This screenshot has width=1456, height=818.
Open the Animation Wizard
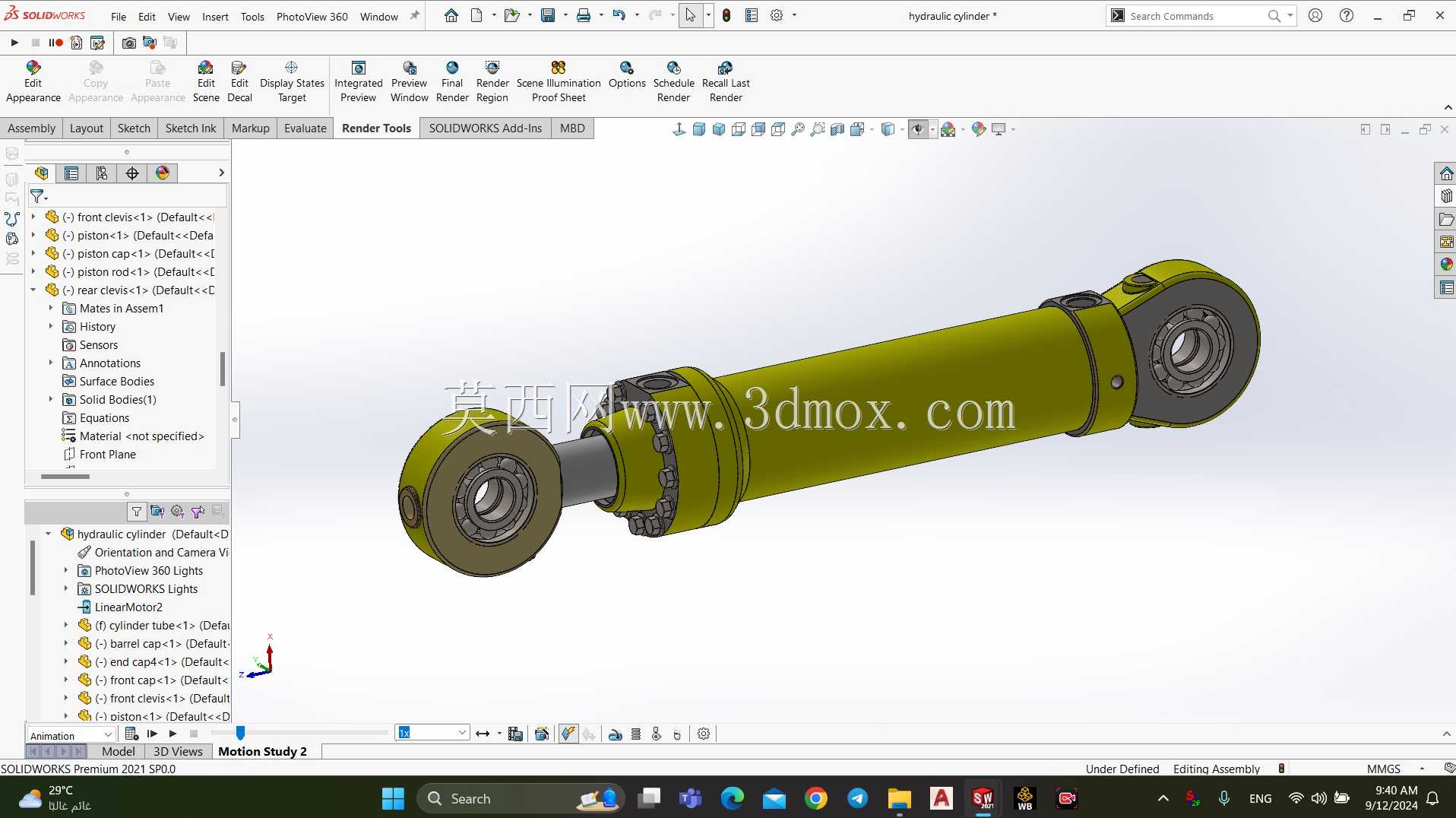tap(542, 734)
